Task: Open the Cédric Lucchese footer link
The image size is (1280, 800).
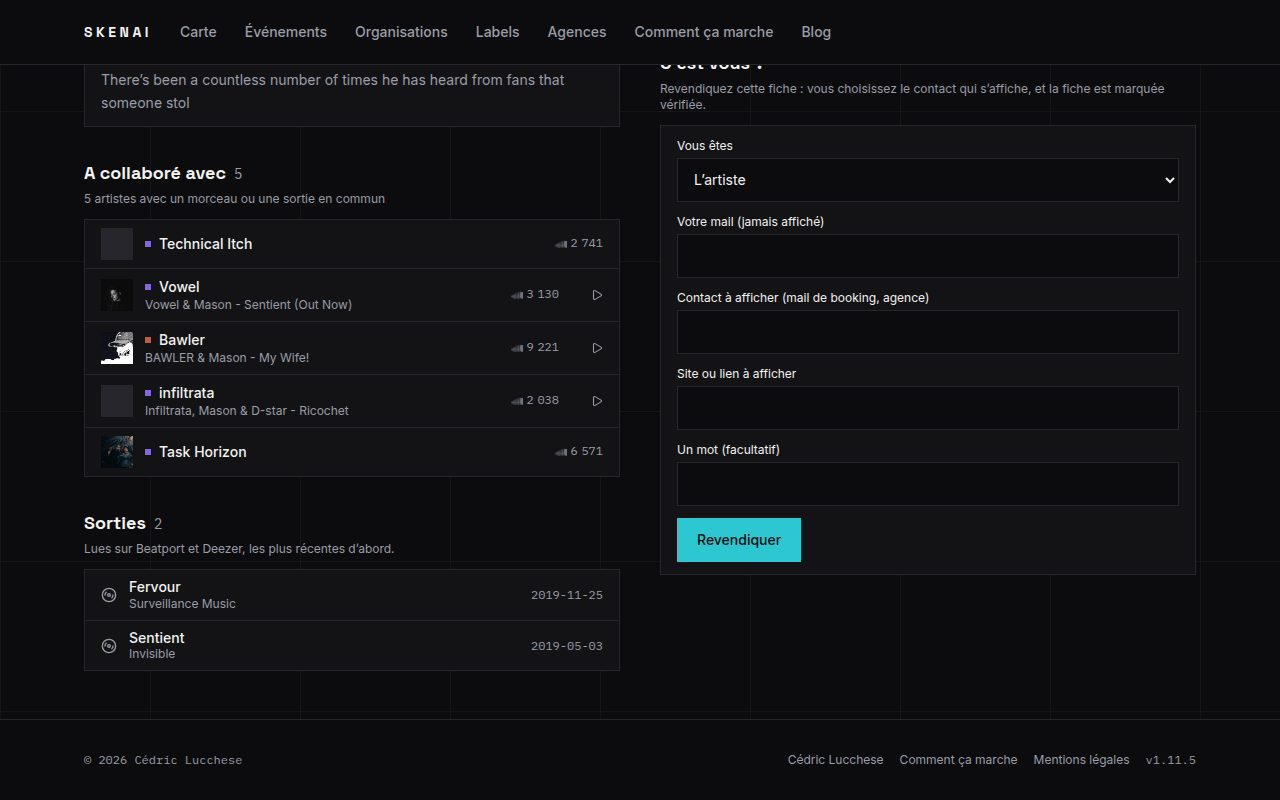Action: point(836,760)
